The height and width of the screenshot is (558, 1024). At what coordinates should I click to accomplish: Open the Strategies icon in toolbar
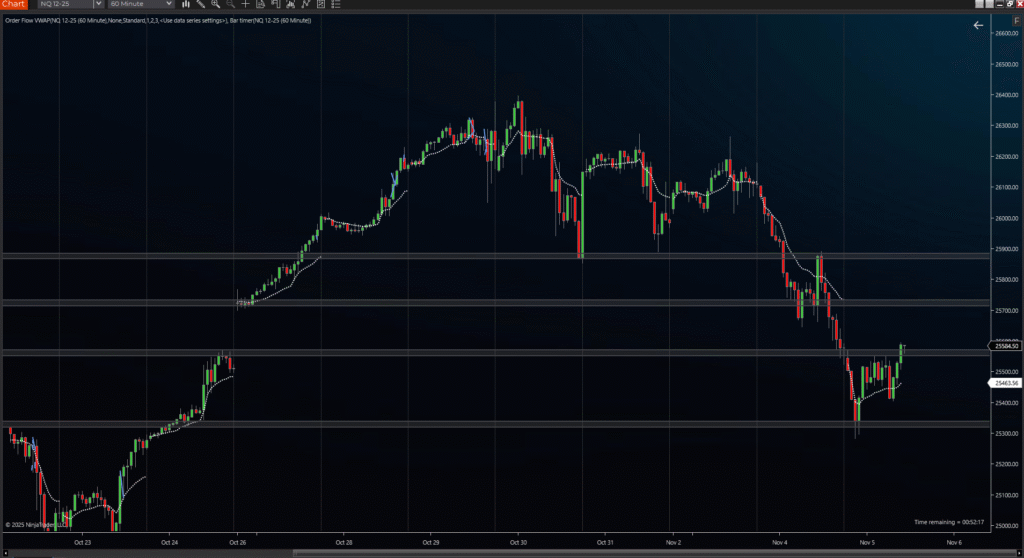point(290,4)
